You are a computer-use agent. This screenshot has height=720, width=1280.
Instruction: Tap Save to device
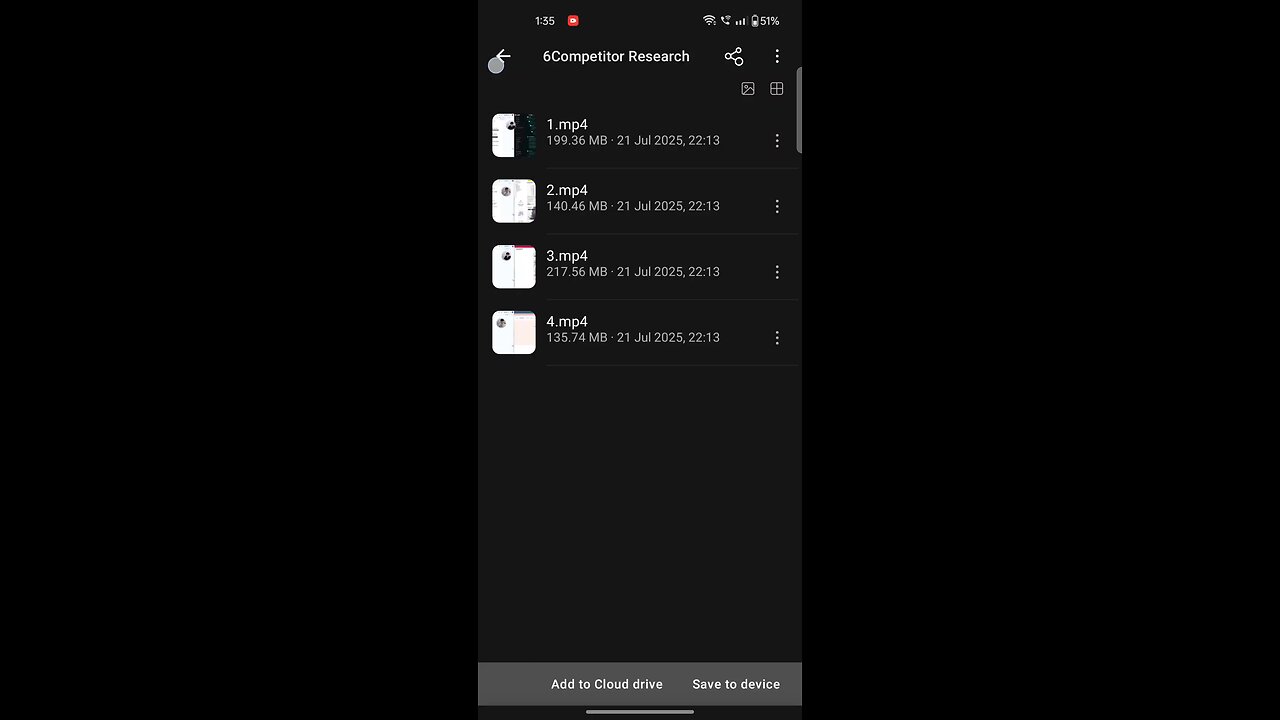(x=736, y=684)
